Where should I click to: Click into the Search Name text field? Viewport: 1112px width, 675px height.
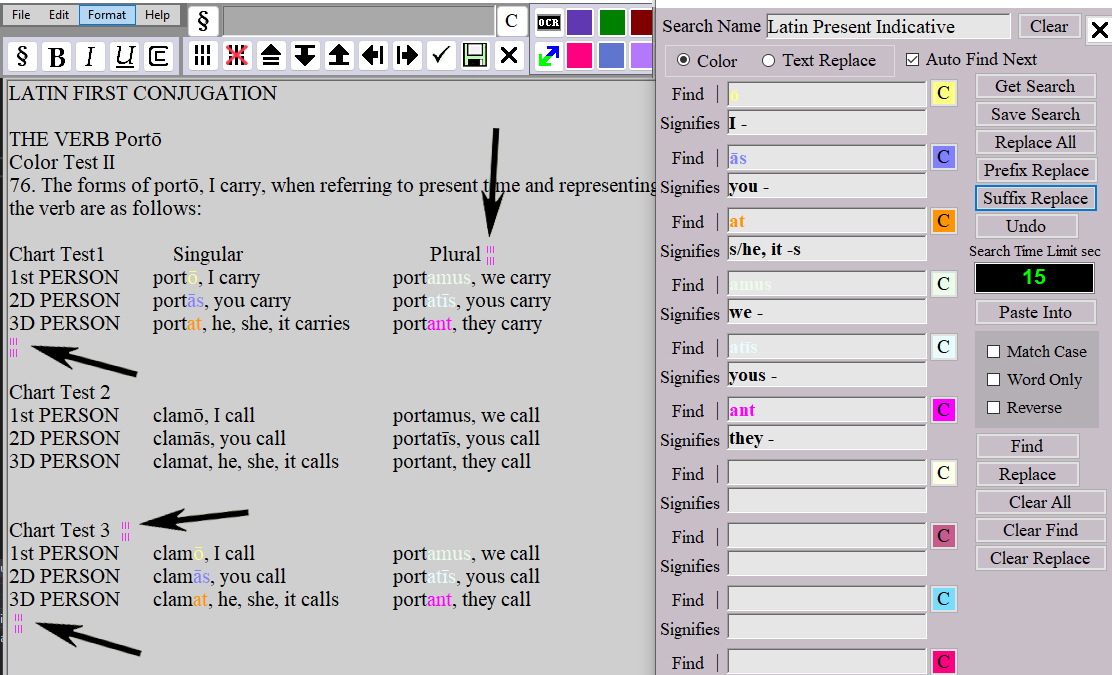[888, 27]
